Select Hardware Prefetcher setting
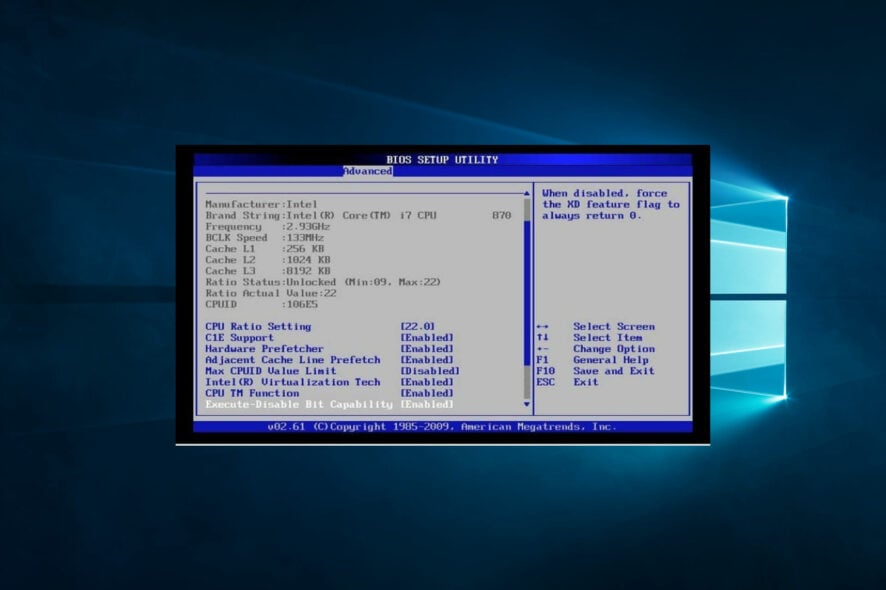The height and width of the screenshot is (590, 886). (x=264, y=349)
